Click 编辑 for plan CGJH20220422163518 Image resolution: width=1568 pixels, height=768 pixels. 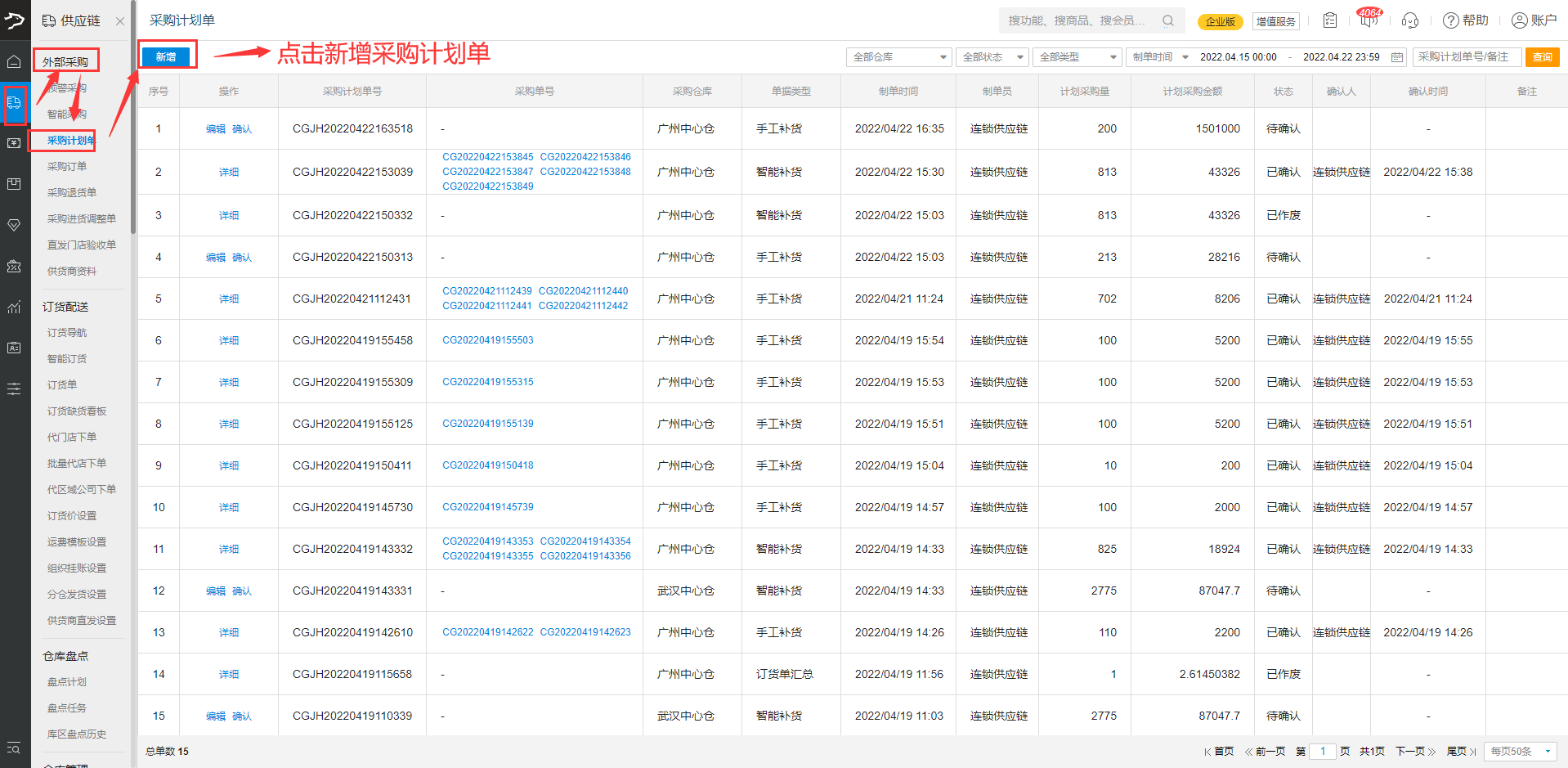pyautogui.click(x=216, y=129)
